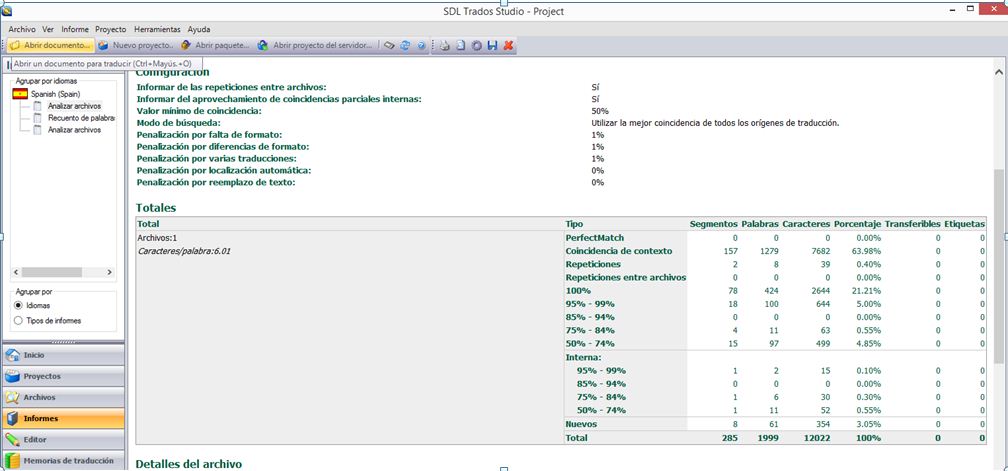Image resolution: width=1008 pixels, height=471 pixels.
Task: Click the Detalles del archivo heading
Action: click(189, 463)
